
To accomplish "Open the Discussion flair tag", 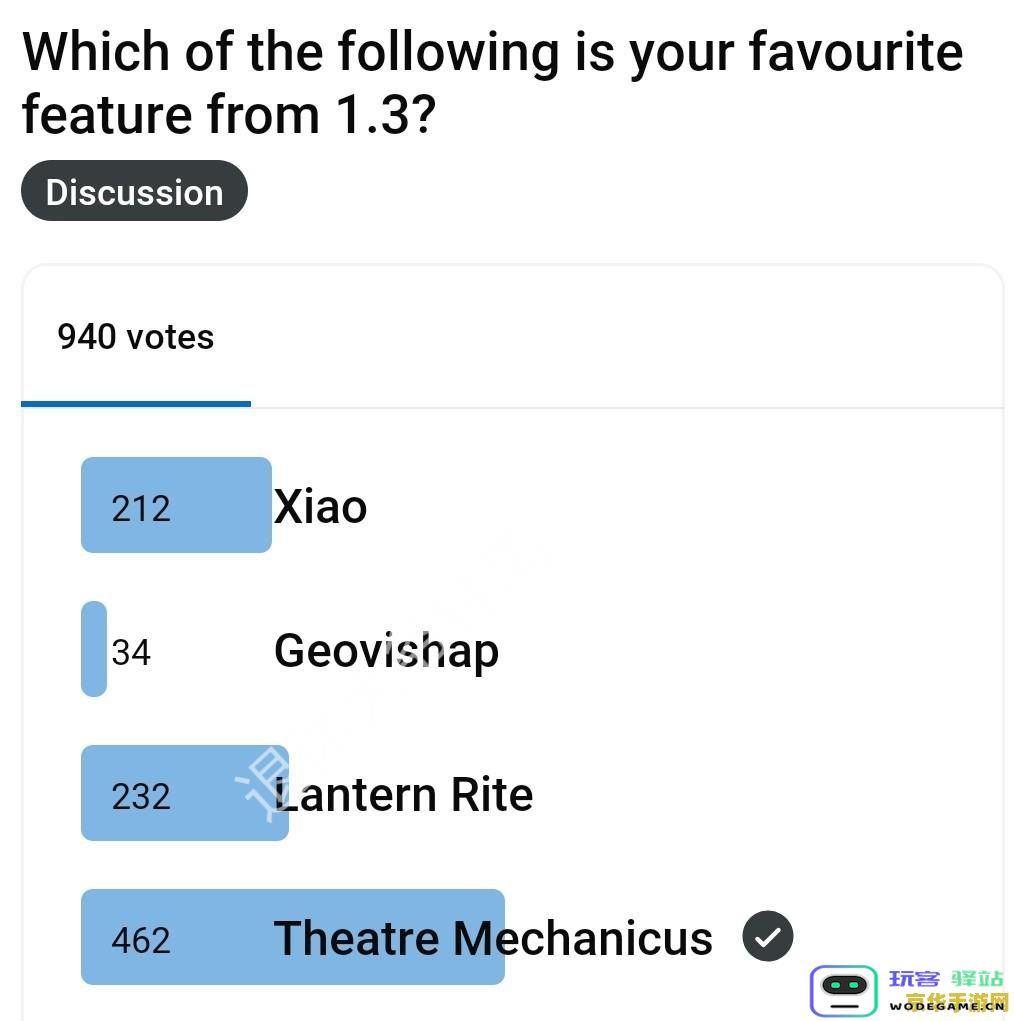I will 134,191.
